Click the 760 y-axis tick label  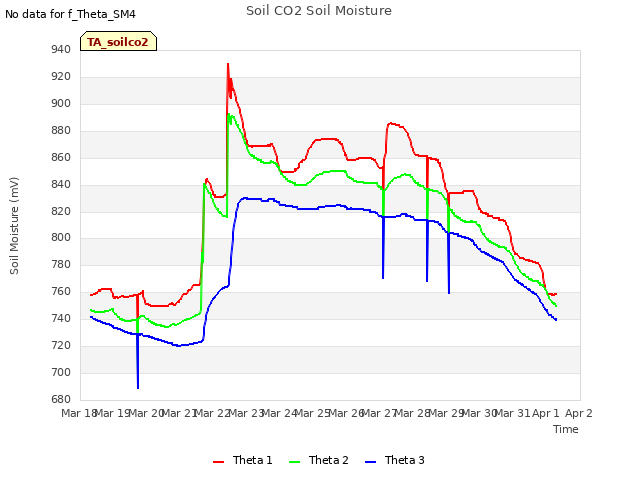pos(61,291)
